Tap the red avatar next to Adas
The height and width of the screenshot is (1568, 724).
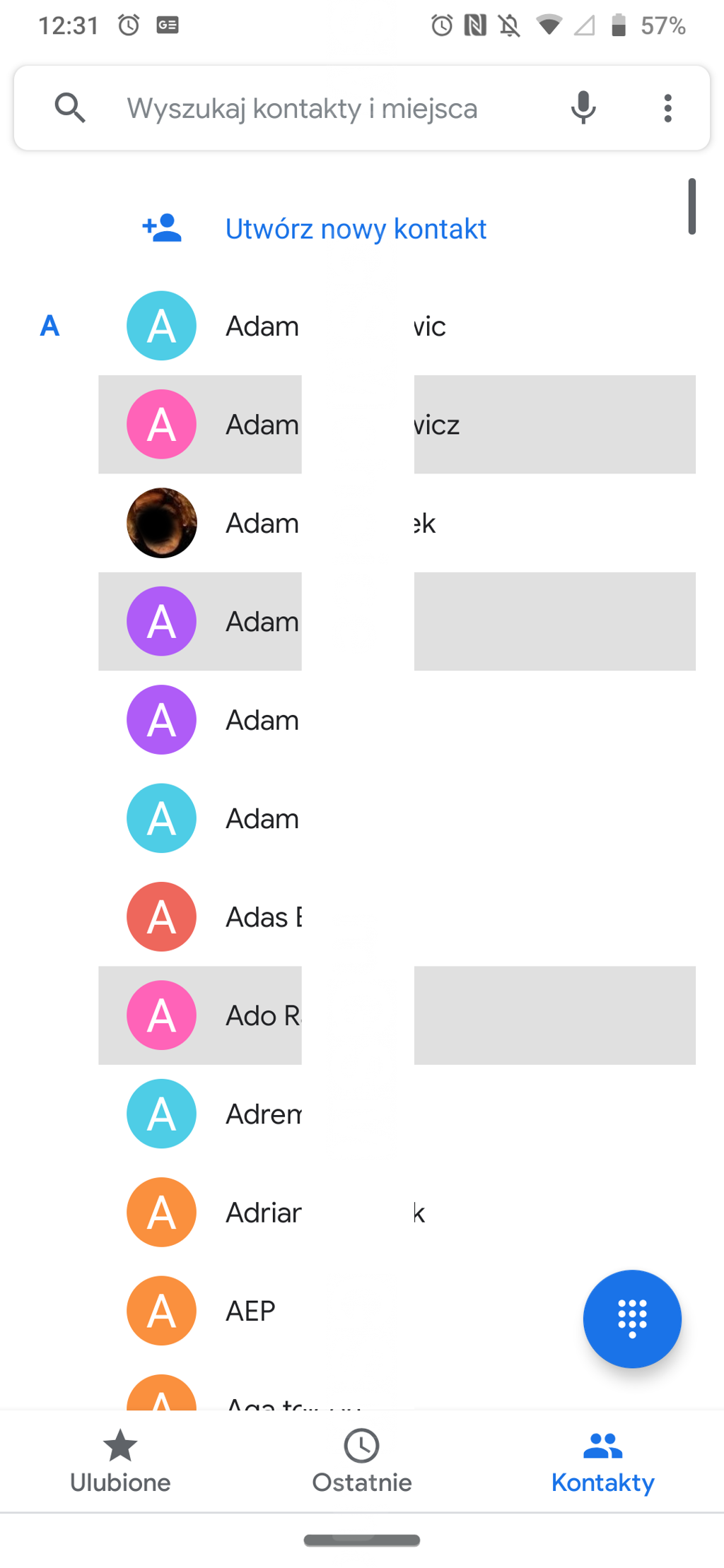pyautogui.click(x=162, y=917)
